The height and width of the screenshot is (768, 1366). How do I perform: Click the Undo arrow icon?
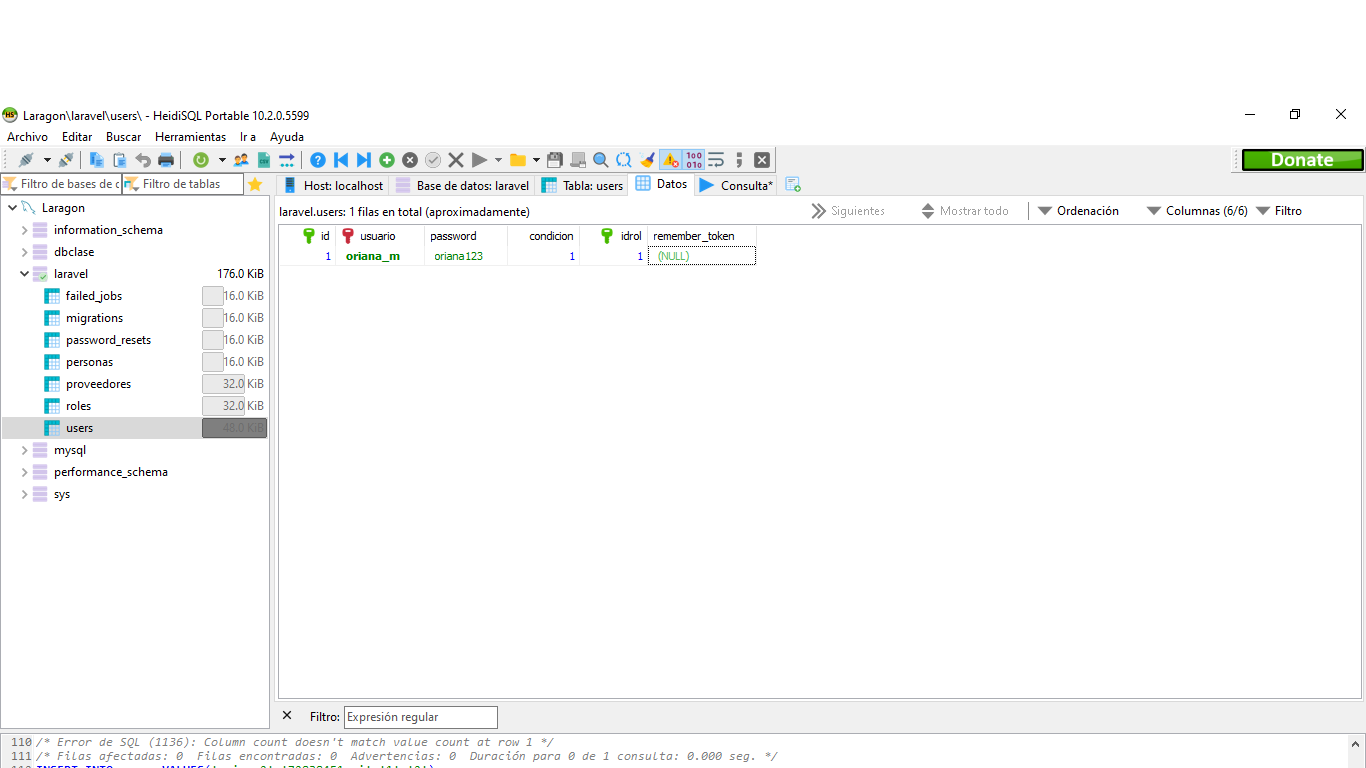point(143,160)
